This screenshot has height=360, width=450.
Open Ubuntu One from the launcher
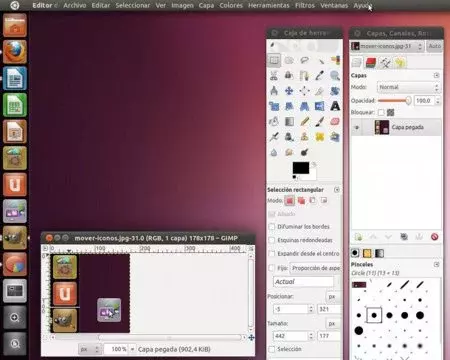15,184
